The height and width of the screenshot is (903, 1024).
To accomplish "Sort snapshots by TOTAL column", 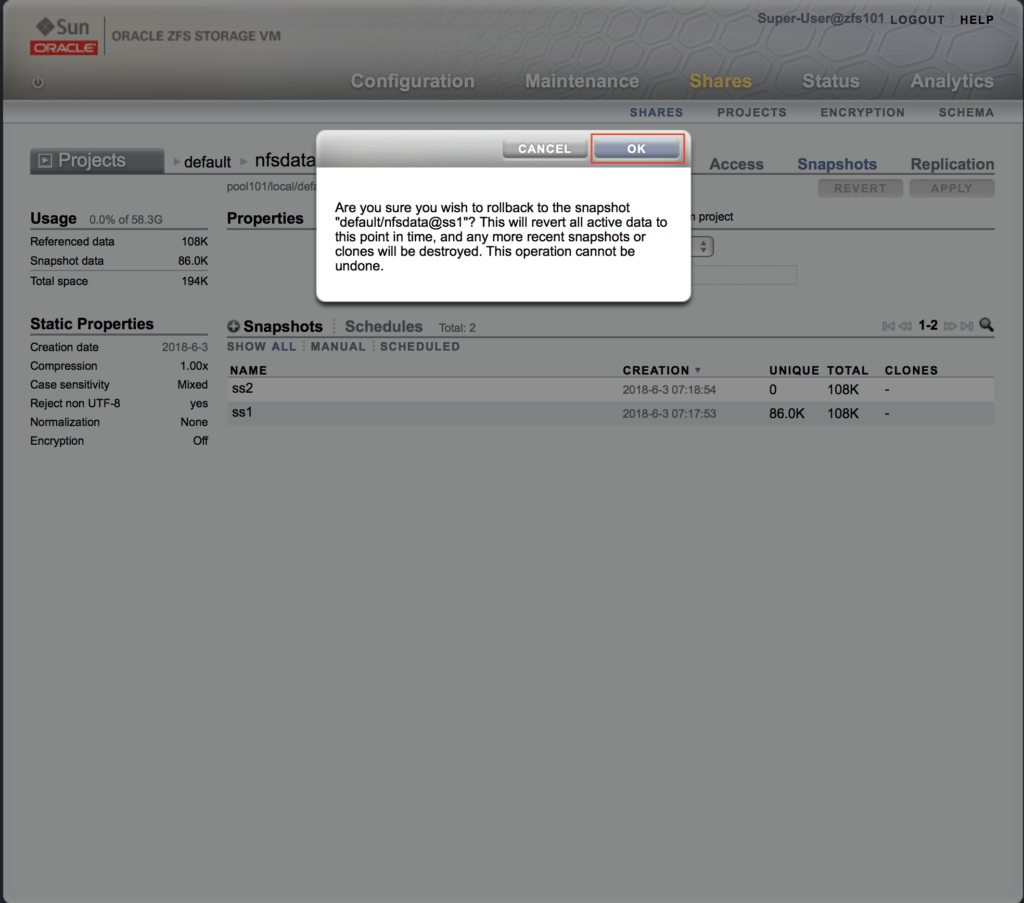I will click(x=848, y=370).
